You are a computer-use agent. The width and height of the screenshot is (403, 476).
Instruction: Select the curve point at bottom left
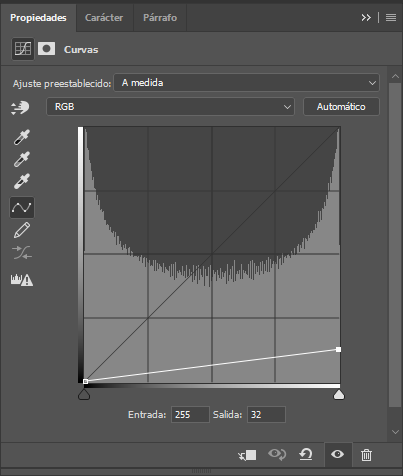[x=85, y=381]
